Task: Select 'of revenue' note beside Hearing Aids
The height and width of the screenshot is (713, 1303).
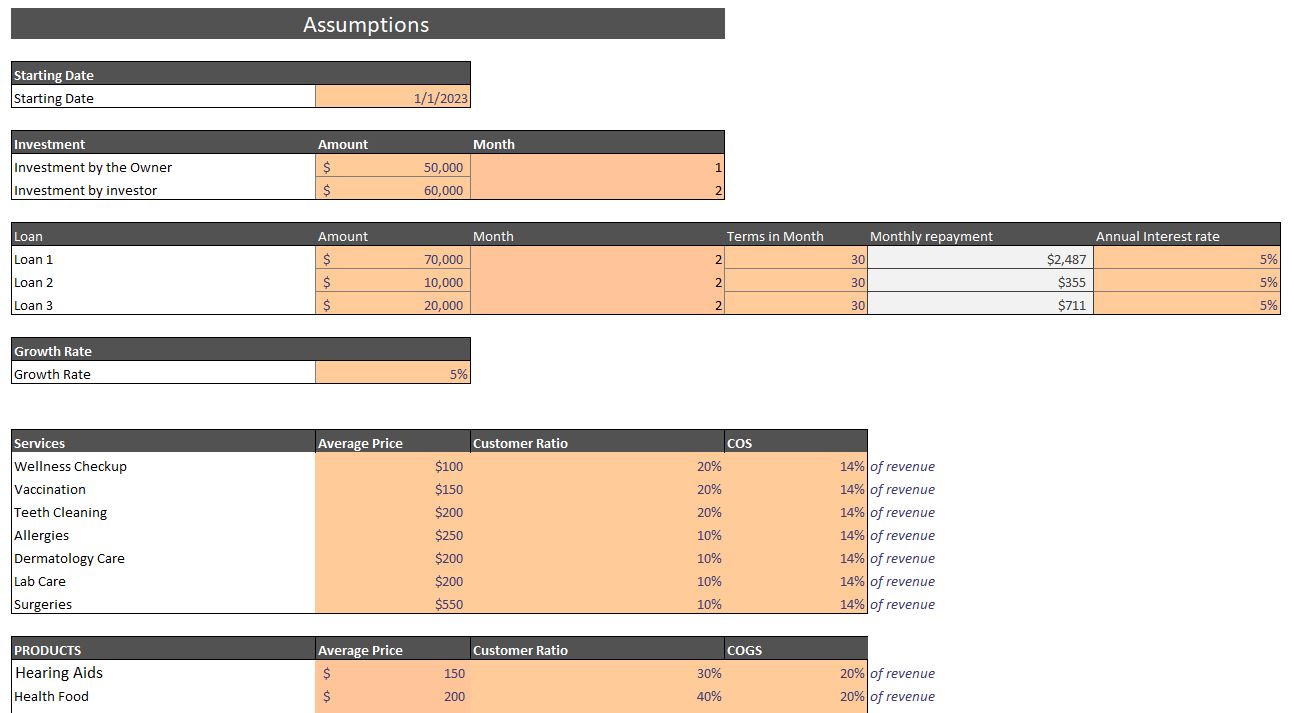Action: [902, 673]
